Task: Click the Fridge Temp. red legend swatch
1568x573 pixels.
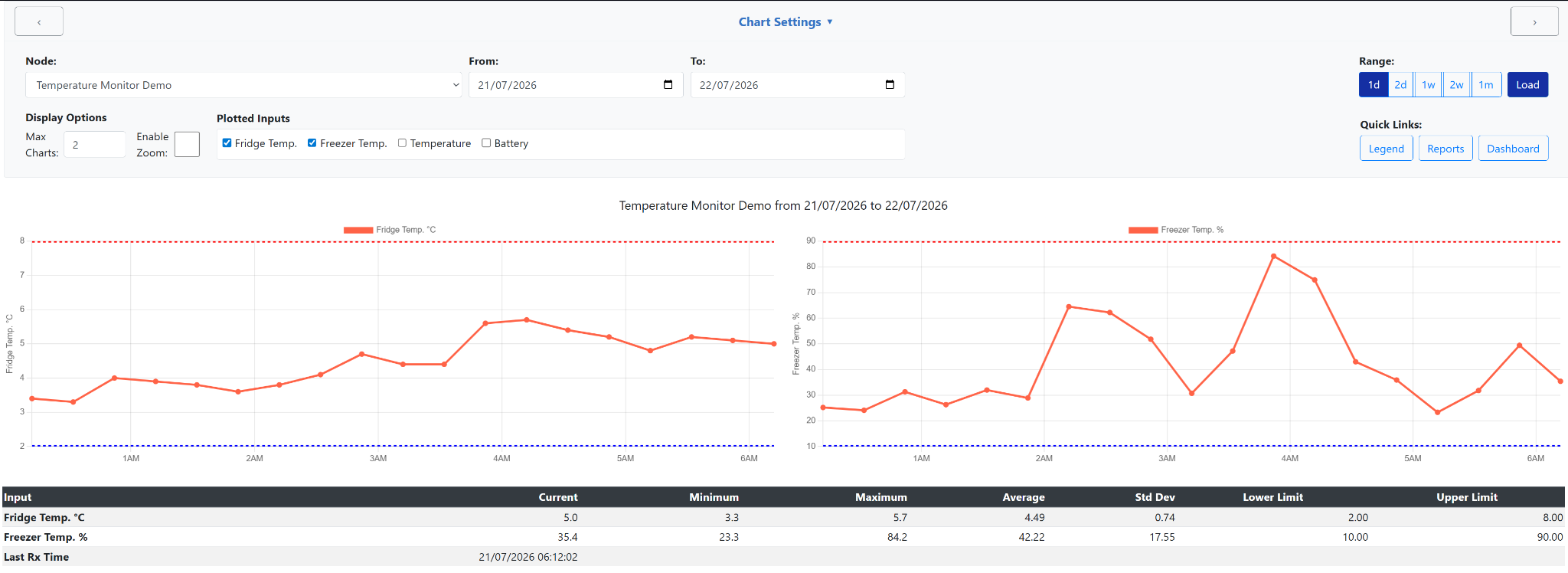Action: (x=358, y=230)
